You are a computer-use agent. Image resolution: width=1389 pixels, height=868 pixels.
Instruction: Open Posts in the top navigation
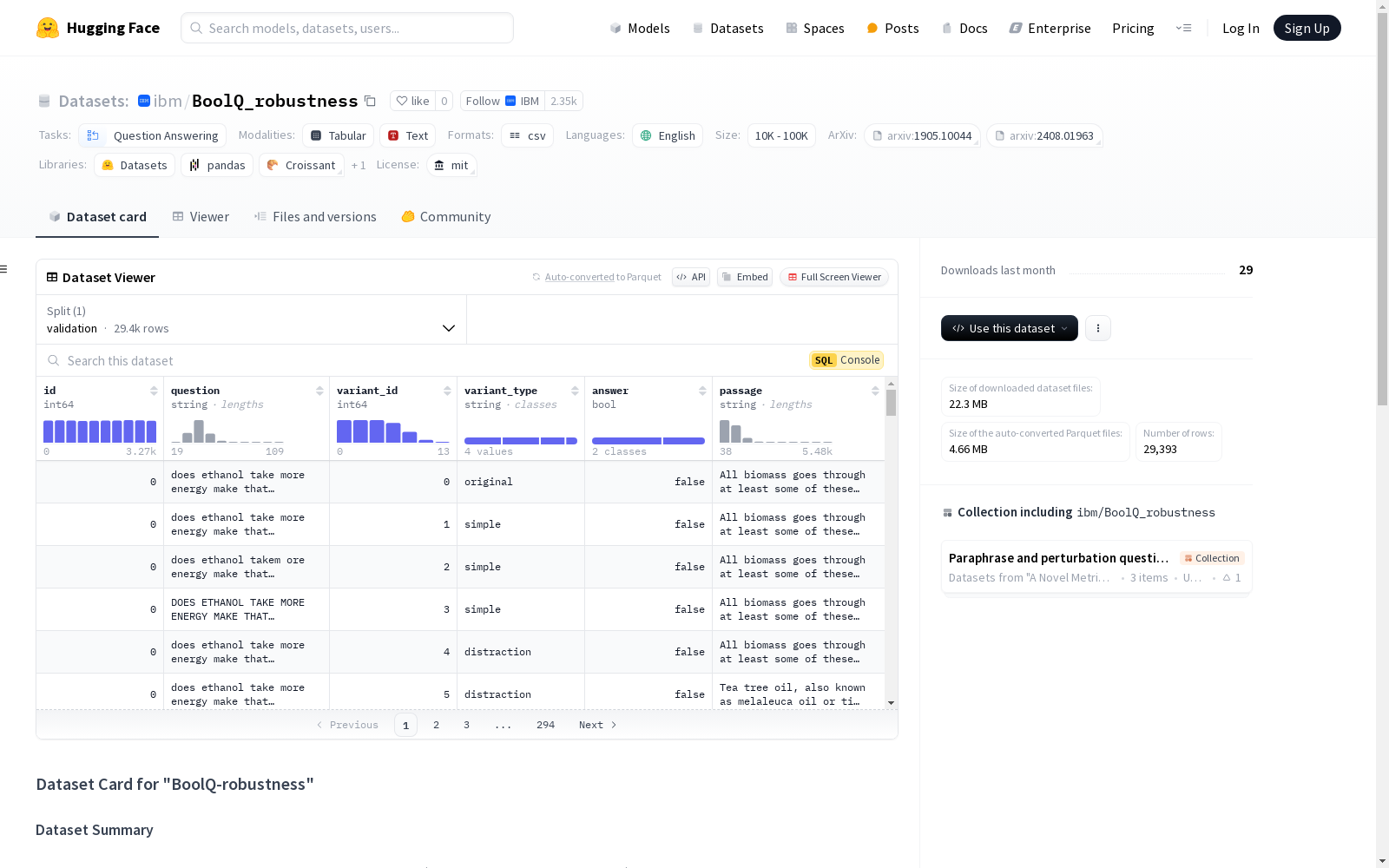[x=892, y=28]
